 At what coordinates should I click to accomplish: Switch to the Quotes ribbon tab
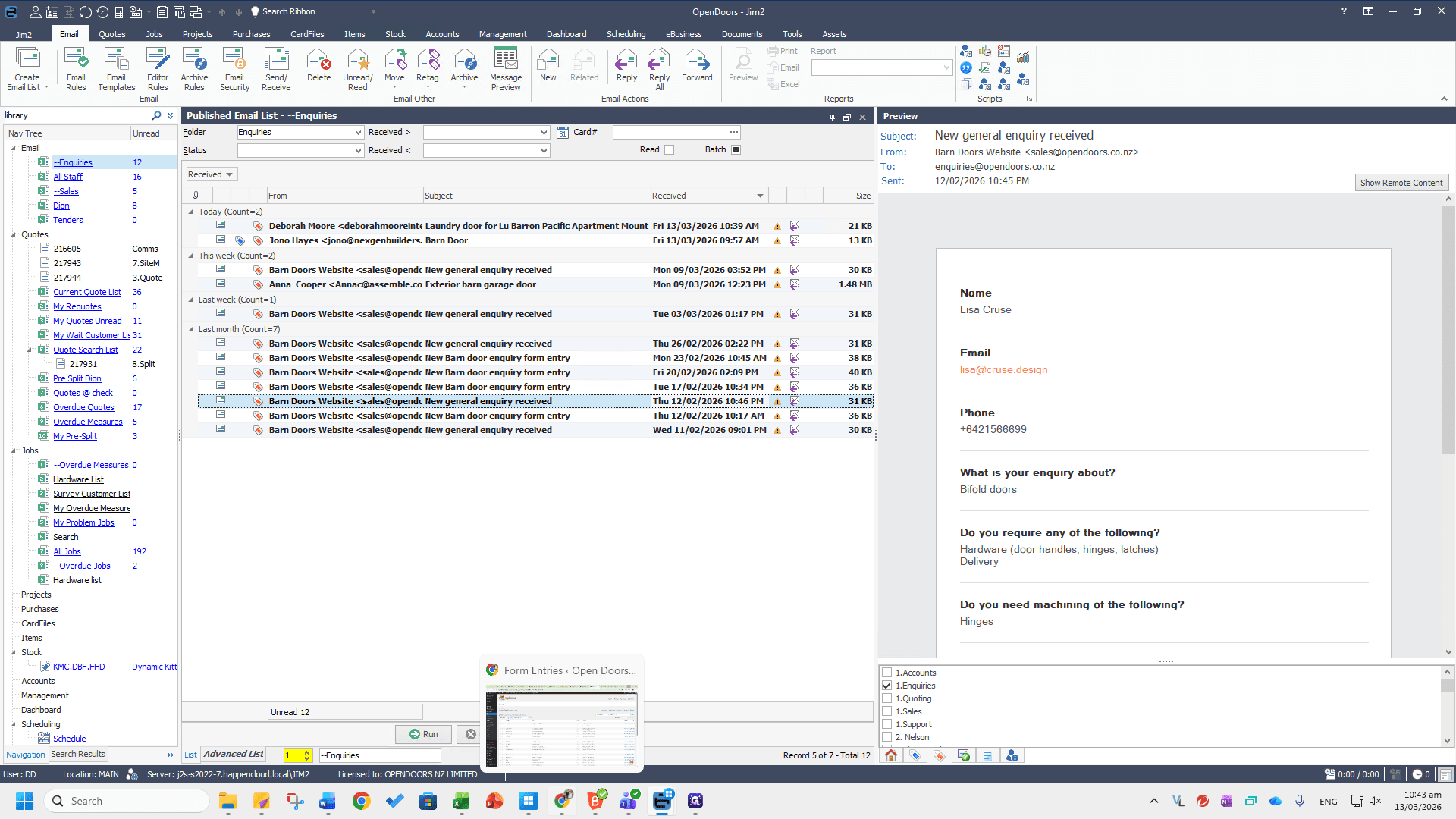pyautogui.click(x=112, y=34)
